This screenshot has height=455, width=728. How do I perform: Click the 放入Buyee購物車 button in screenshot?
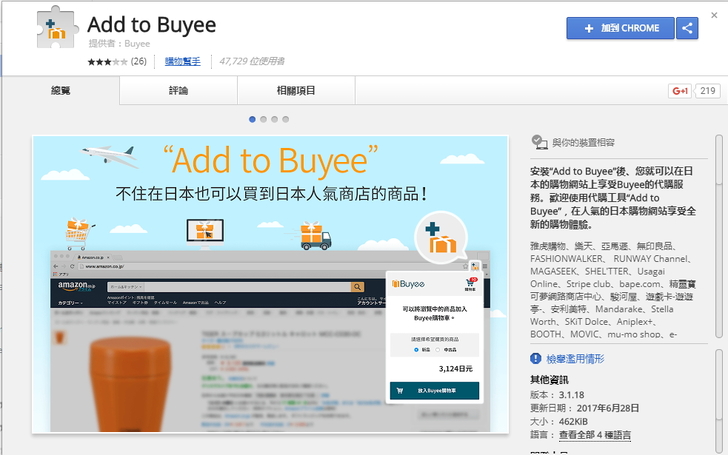tap(434, 390)
